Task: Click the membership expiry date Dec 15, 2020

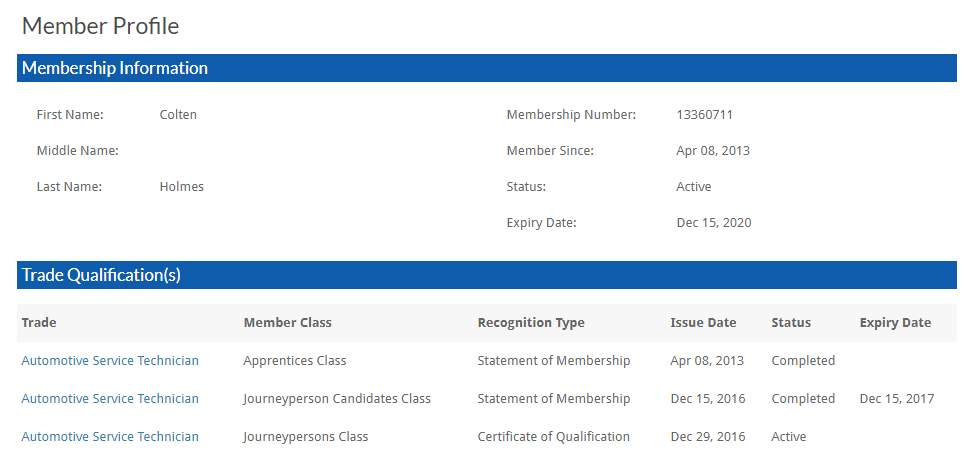Action: pos(714,222)
